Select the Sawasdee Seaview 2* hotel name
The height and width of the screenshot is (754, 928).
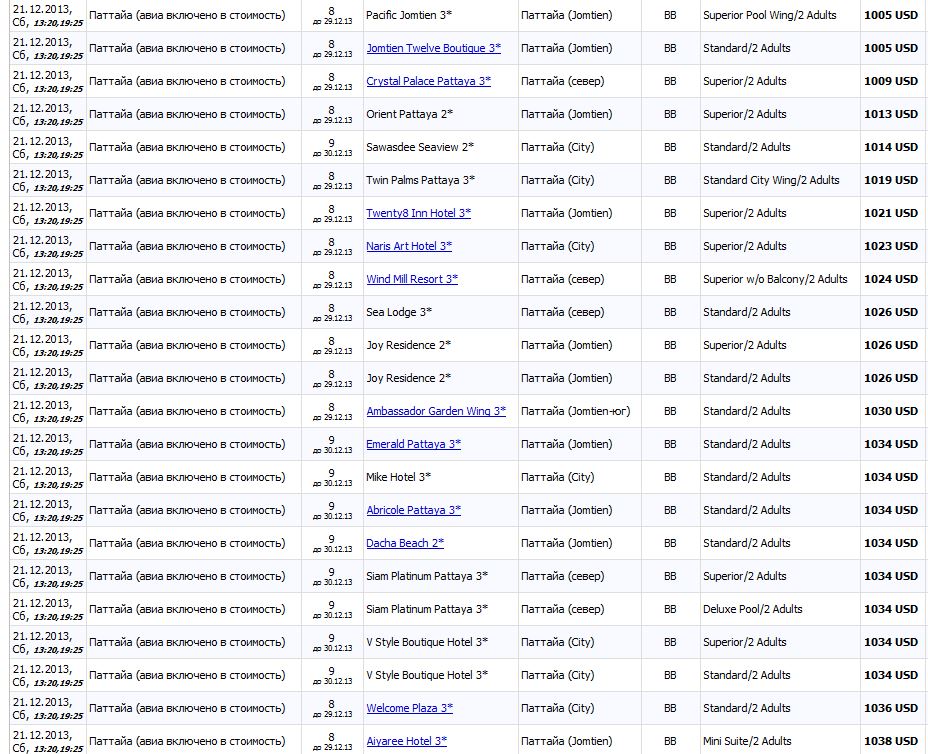pos(420,147)
